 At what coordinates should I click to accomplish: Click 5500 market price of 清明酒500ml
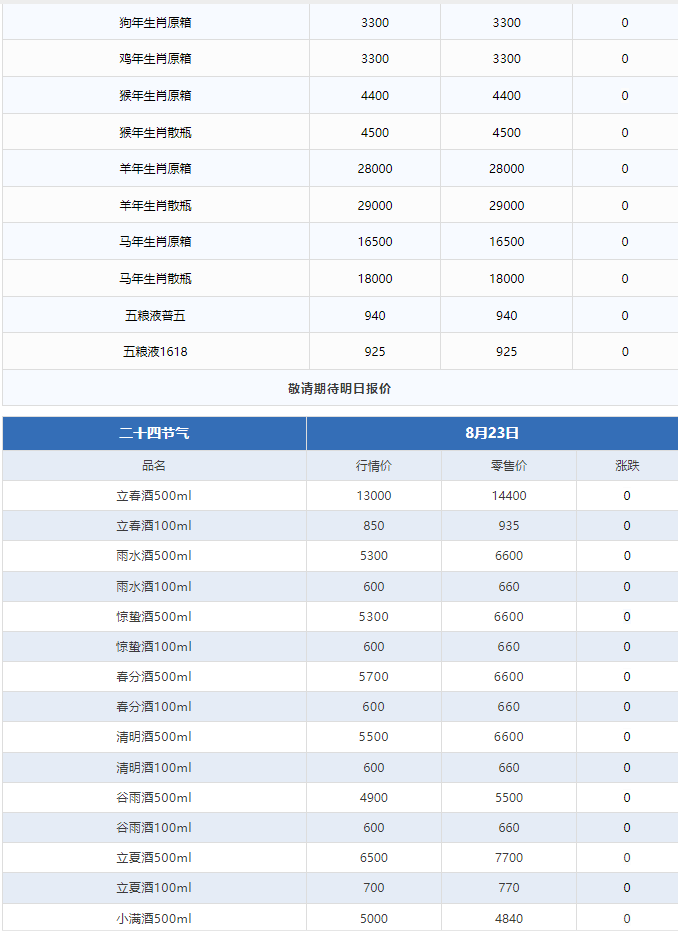point(374,737)
